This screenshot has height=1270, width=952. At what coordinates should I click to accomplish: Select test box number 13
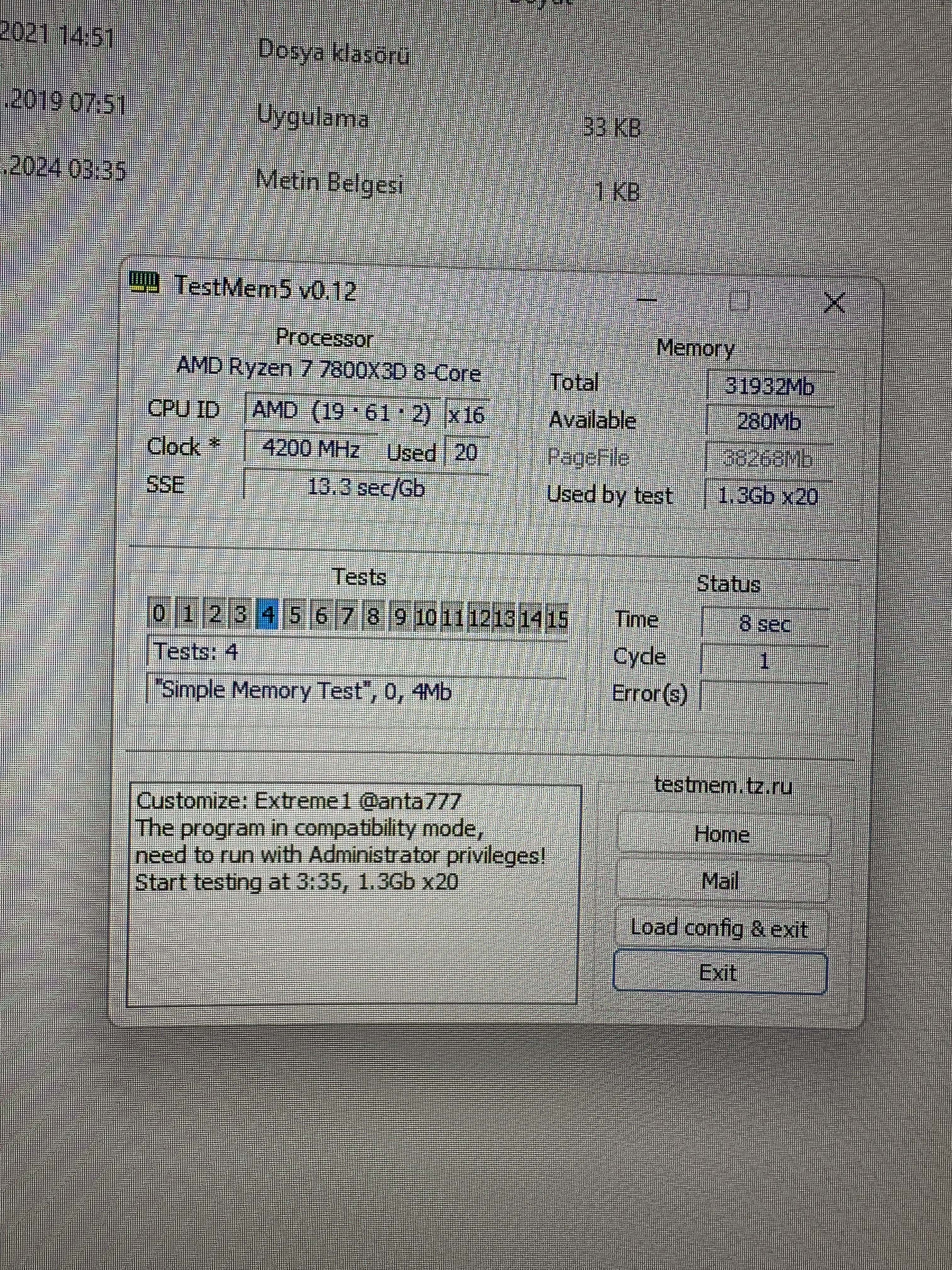(x=505, y=618)
